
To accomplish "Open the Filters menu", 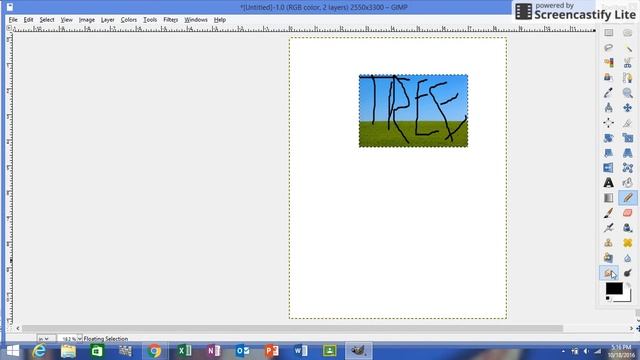I will 171,20.
